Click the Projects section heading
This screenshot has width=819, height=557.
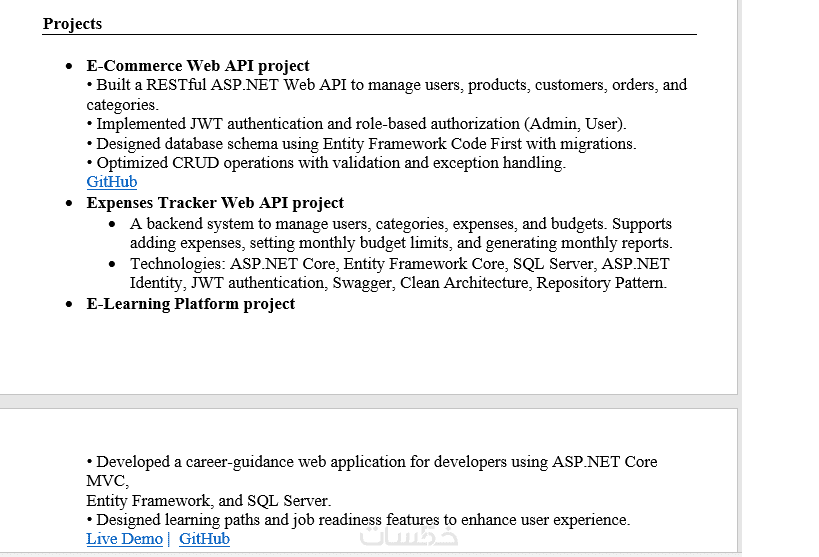(x=72, y=24)
